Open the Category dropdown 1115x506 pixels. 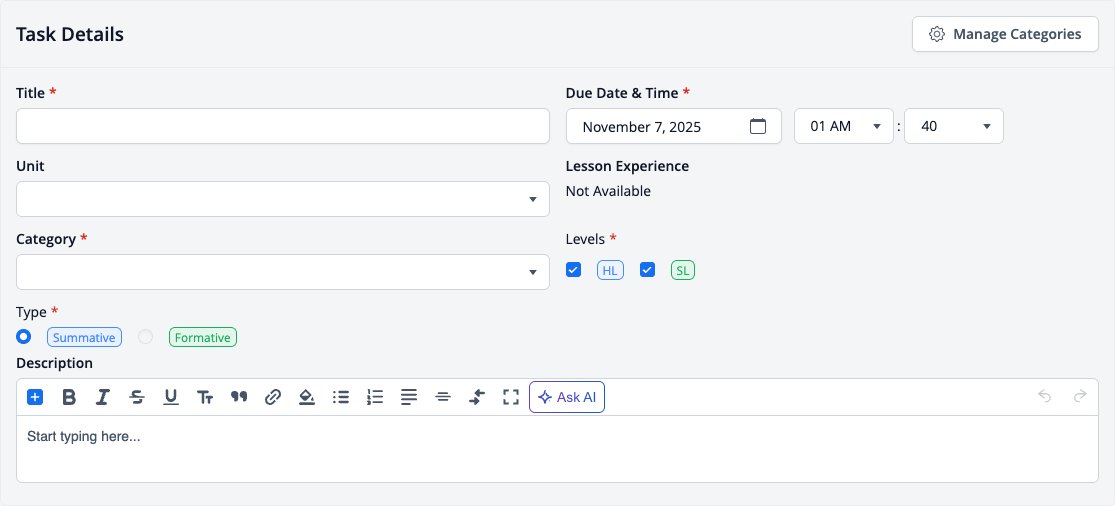tap(283, 272)
